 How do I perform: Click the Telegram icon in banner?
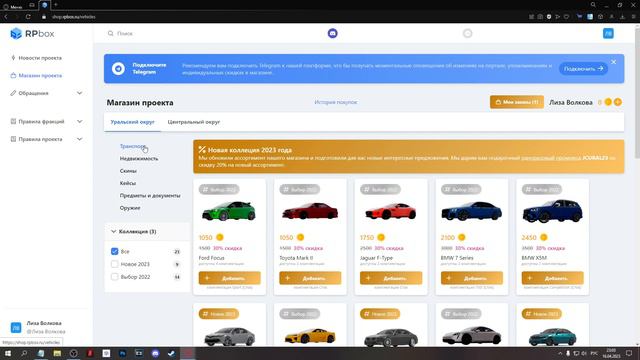(118, 69)
